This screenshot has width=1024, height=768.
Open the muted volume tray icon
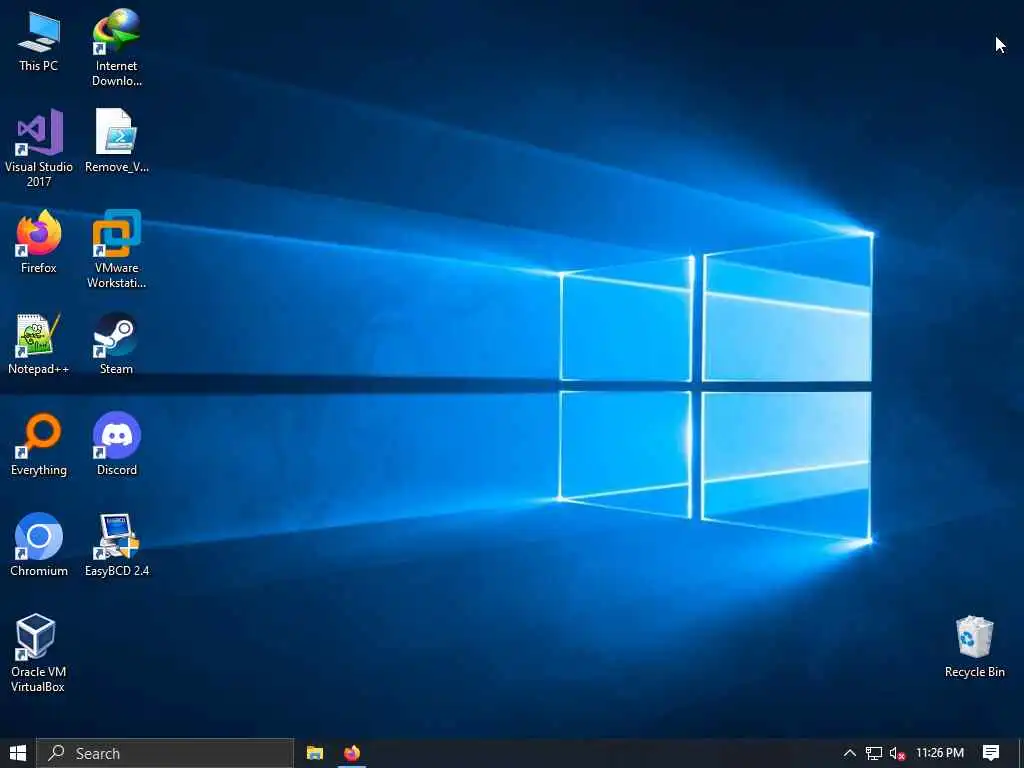897,754
